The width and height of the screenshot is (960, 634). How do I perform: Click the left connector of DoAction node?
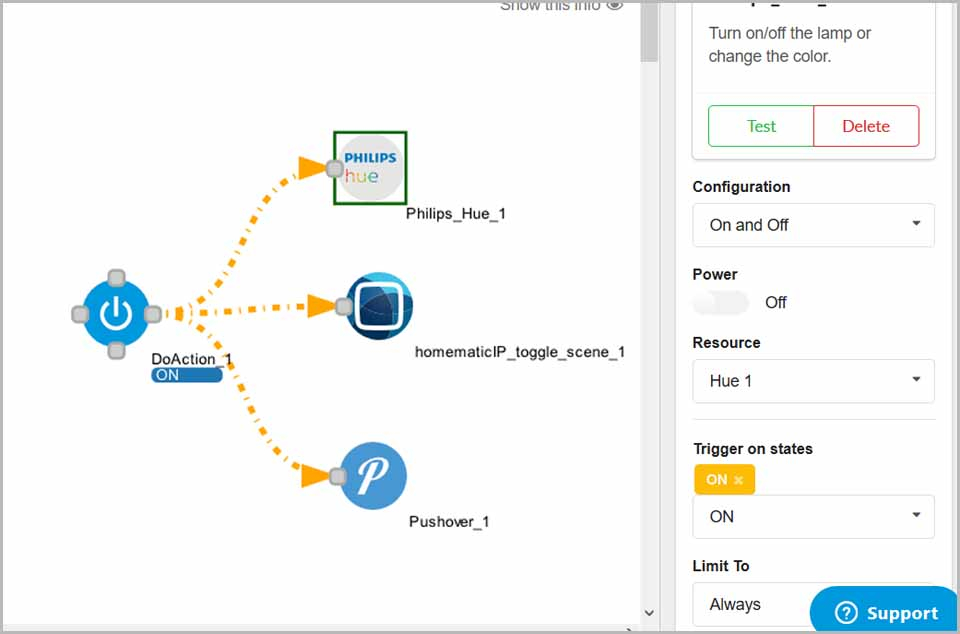[80, 314]
